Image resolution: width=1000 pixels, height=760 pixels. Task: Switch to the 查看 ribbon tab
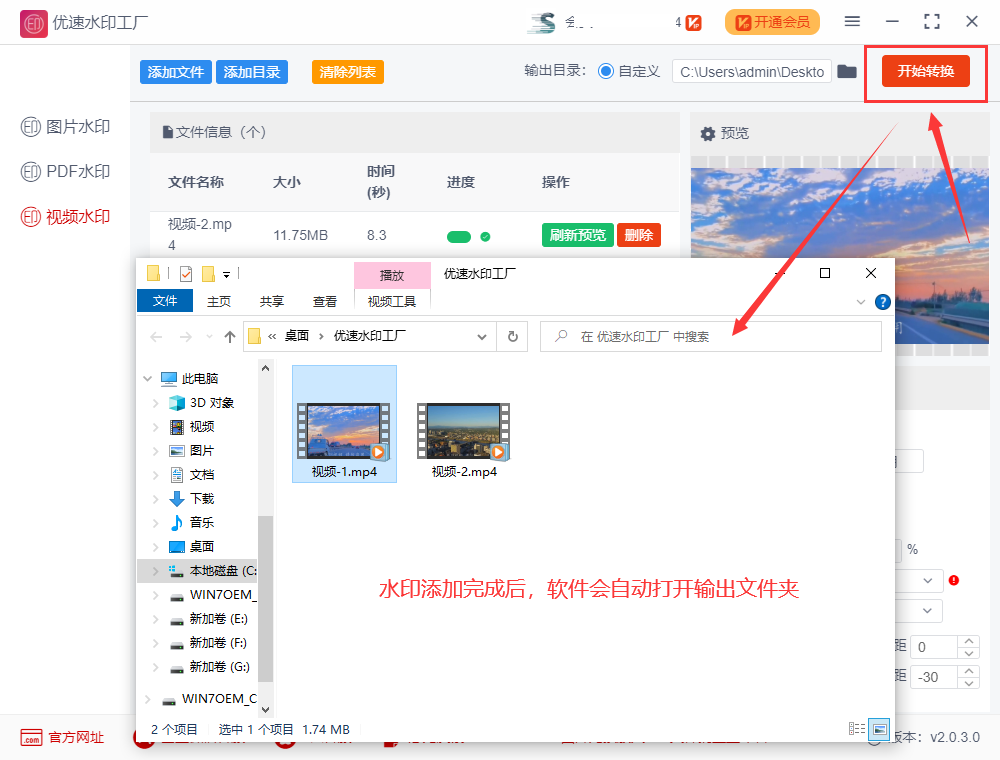[323, 301]
